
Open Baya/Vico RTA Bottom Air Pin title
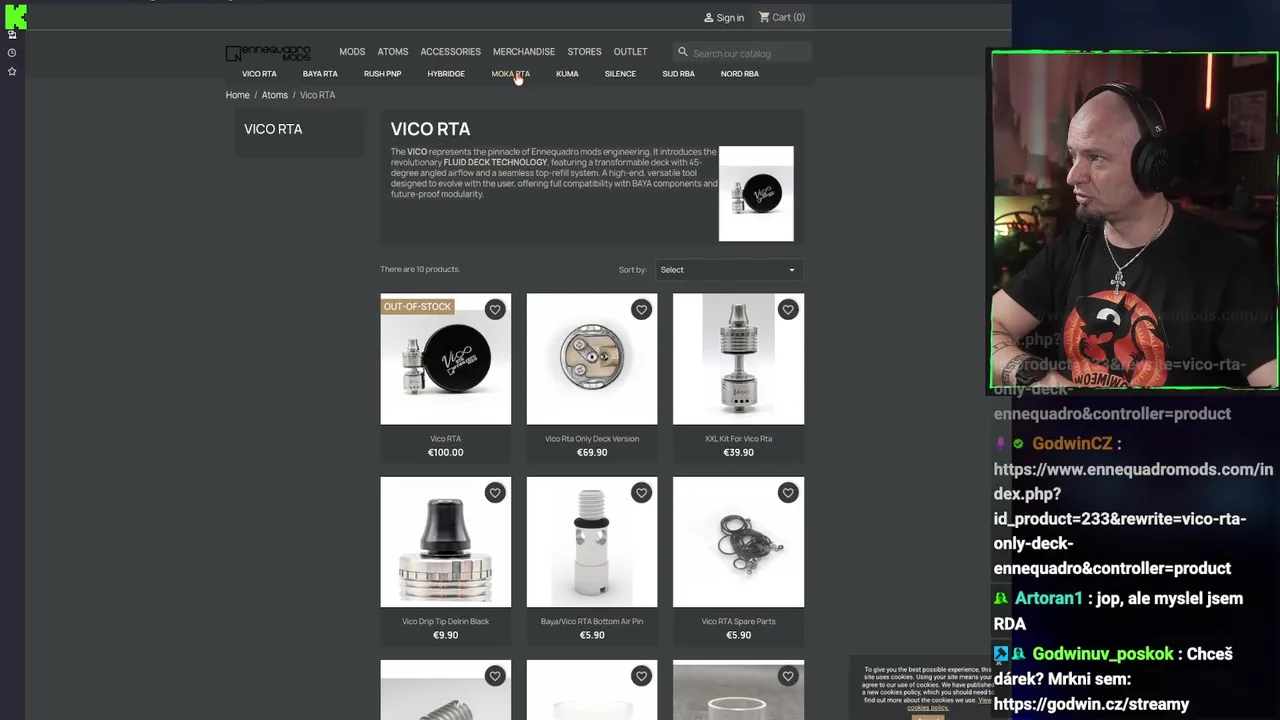(x=592, y=622)
